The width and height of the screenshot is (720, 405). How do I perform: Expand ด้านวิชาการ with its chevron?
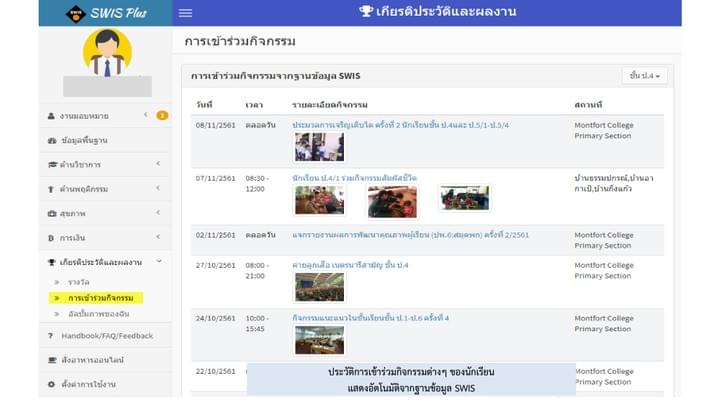coord(158,164)
